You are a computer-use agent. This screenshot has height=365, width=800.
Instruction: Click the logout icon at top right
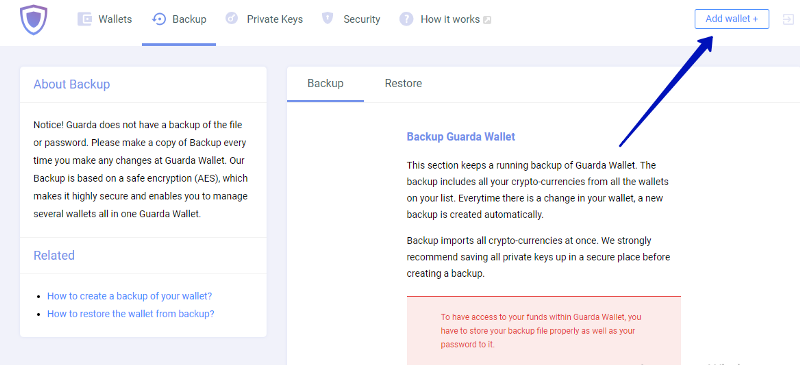coord(788,19)
